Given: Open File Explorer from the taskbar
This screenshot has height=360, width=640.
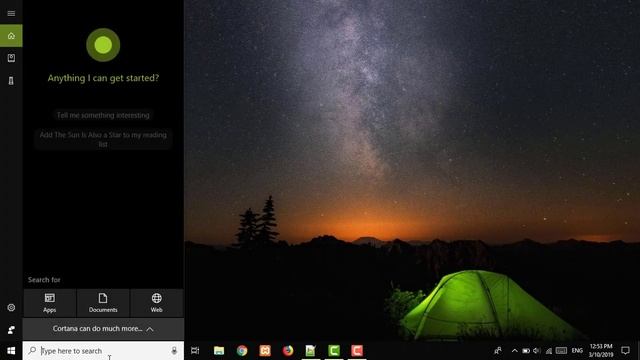Looking at the screenshot, I should [219, 351].
